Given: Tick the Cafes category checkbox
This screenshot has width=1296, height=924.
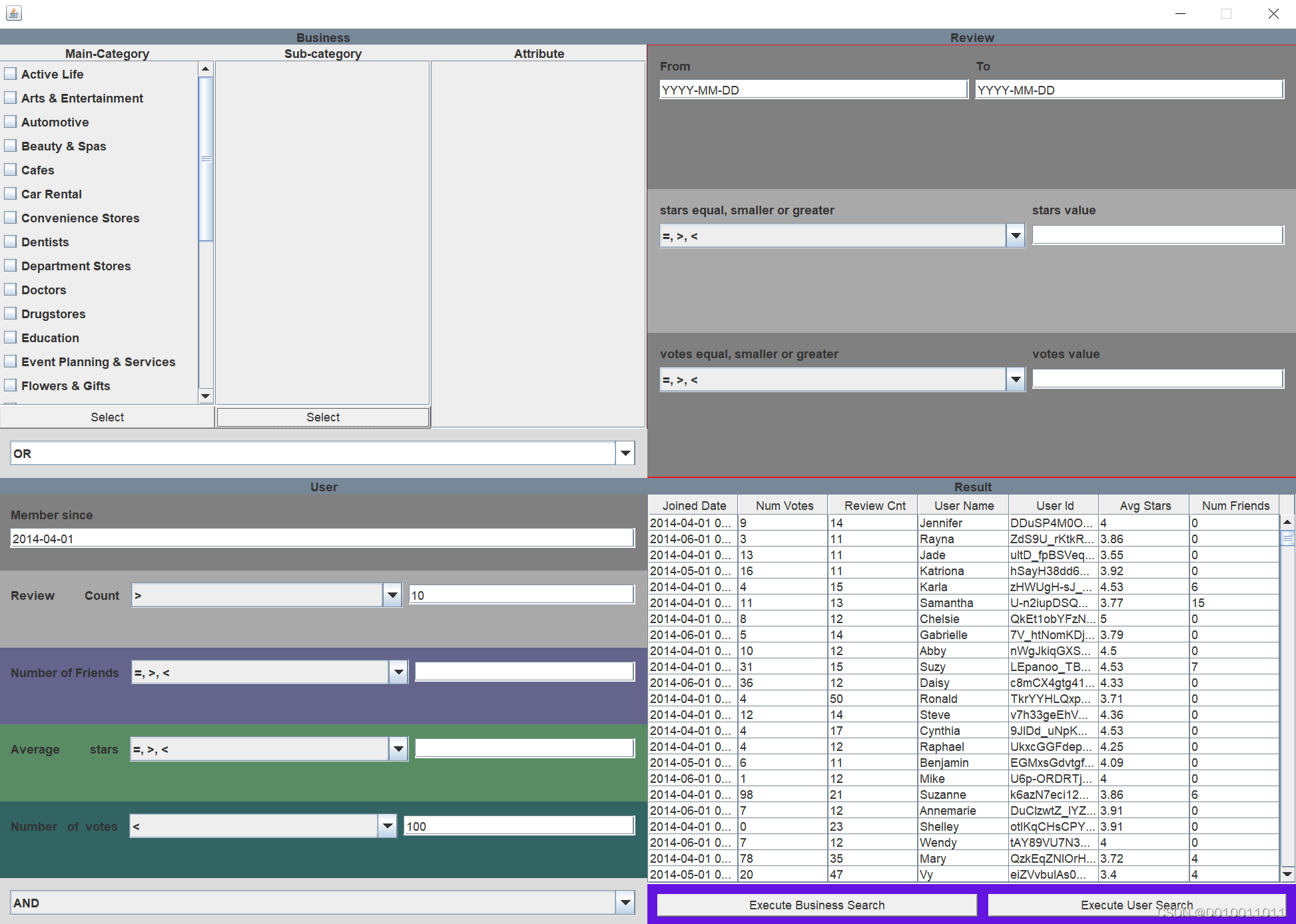Looking at the screenshot, I should (x=11, y=170).
